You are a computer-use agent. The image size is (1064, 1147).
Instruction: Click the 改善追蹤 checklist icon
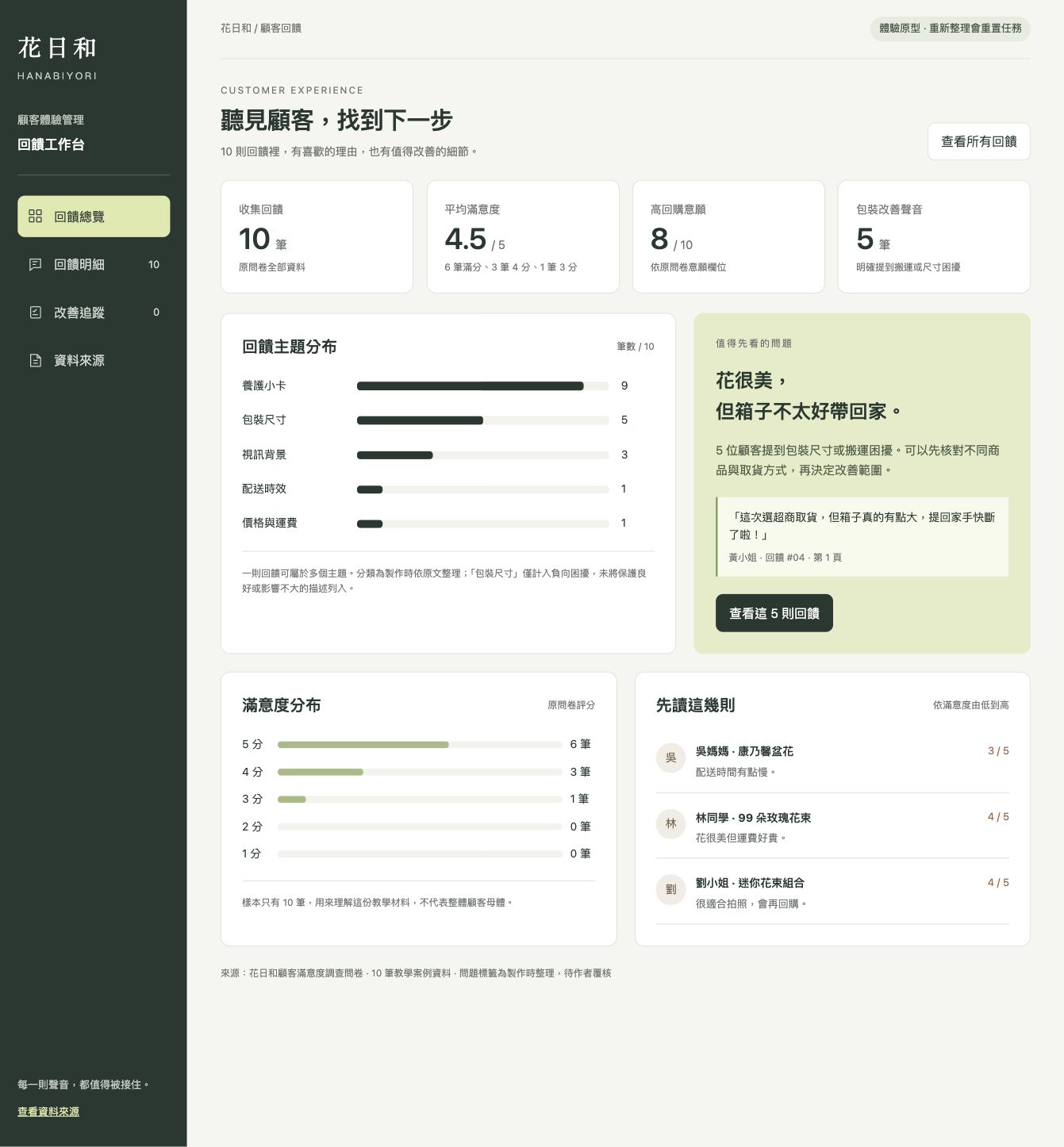point(35,313)
